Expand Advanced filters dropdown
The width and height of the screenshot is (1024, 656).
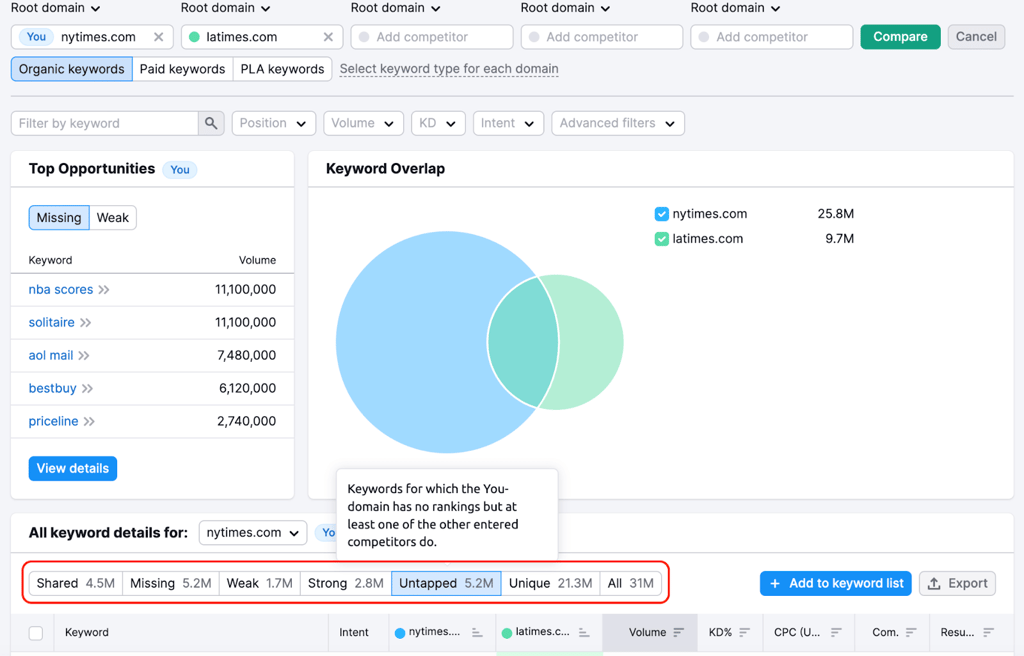click(618, 123)
